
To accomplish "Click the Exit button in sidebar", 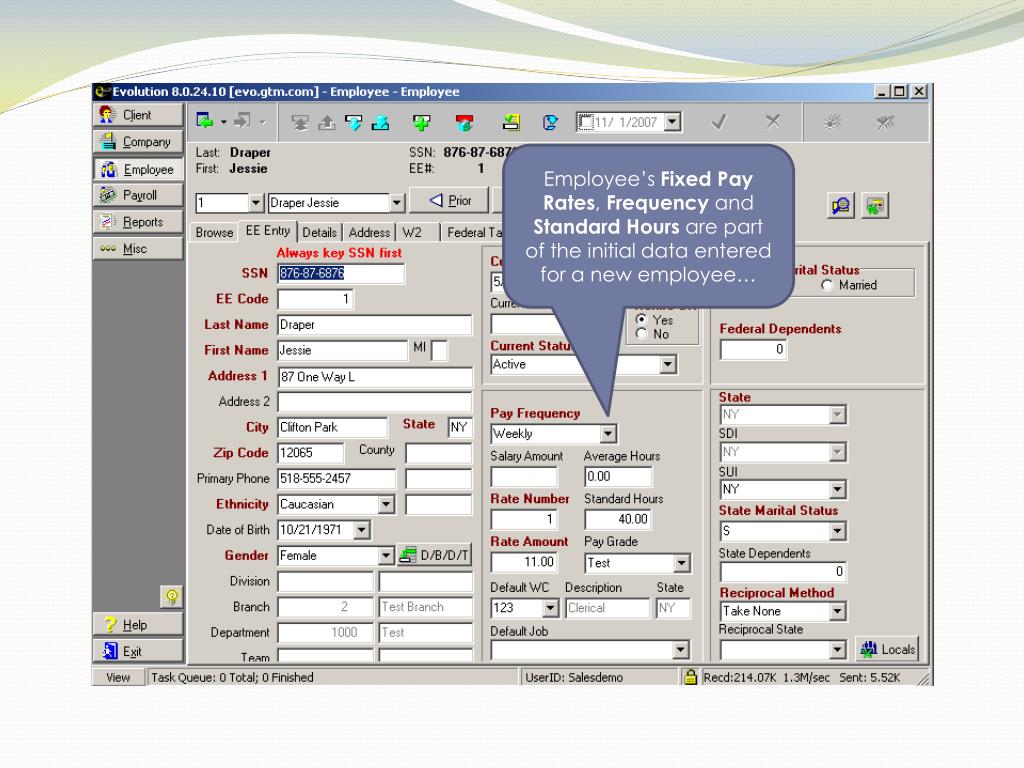I will coord(138,651).
